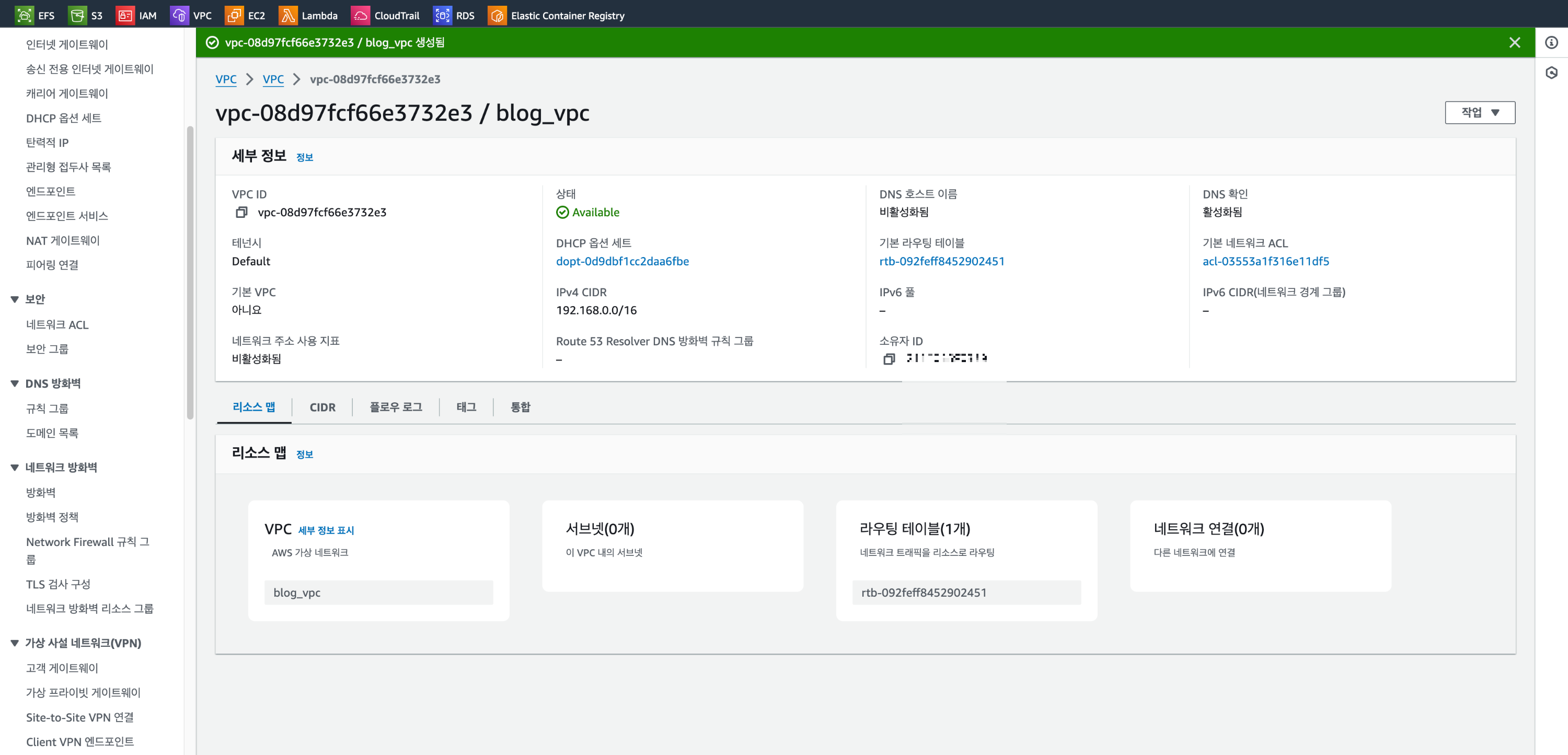
Task: Open the 작업 actions dropdown
Action: coord(1479,112)
